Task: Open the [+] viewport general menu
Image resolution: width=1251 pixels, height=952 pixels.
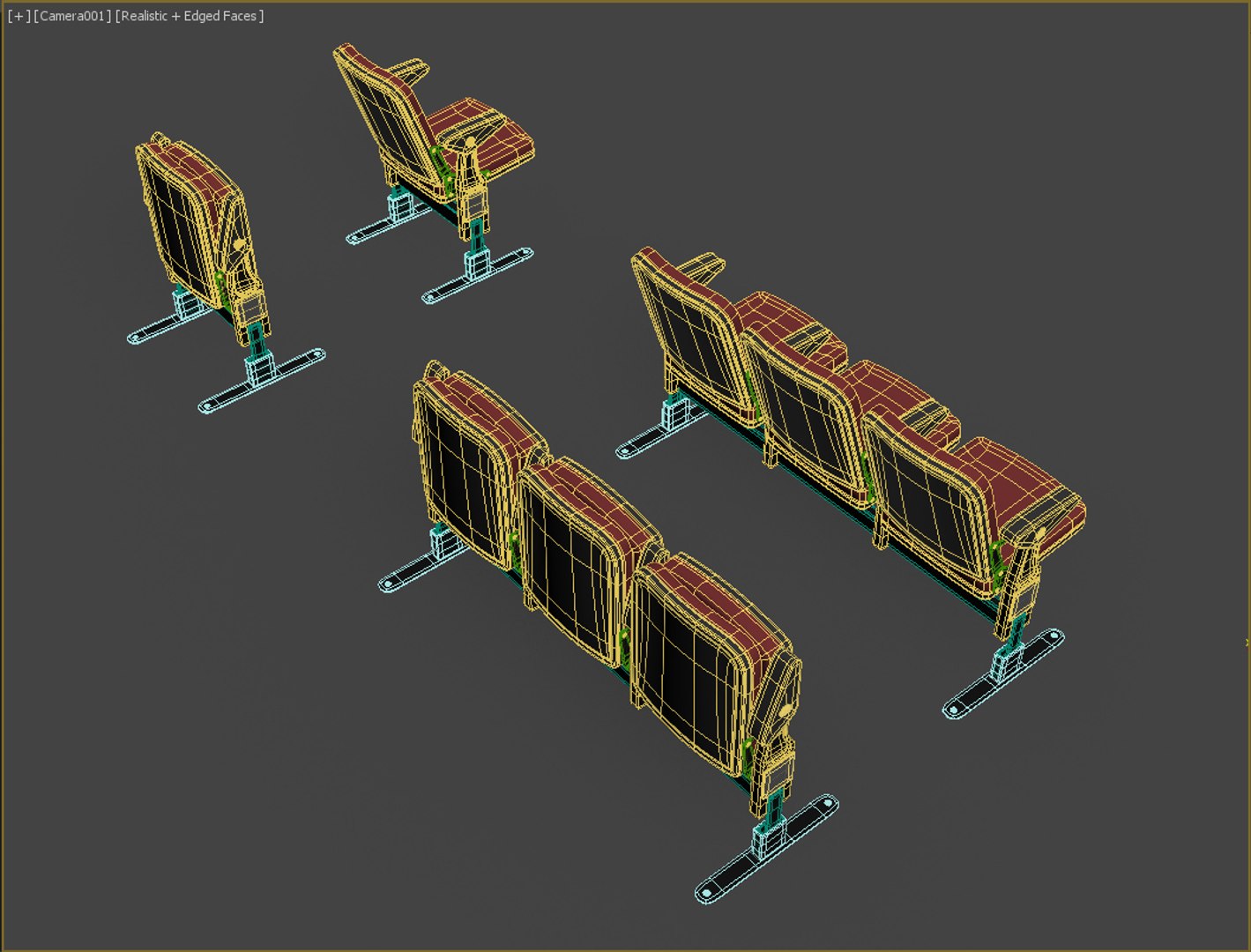Action: point(18,16)
